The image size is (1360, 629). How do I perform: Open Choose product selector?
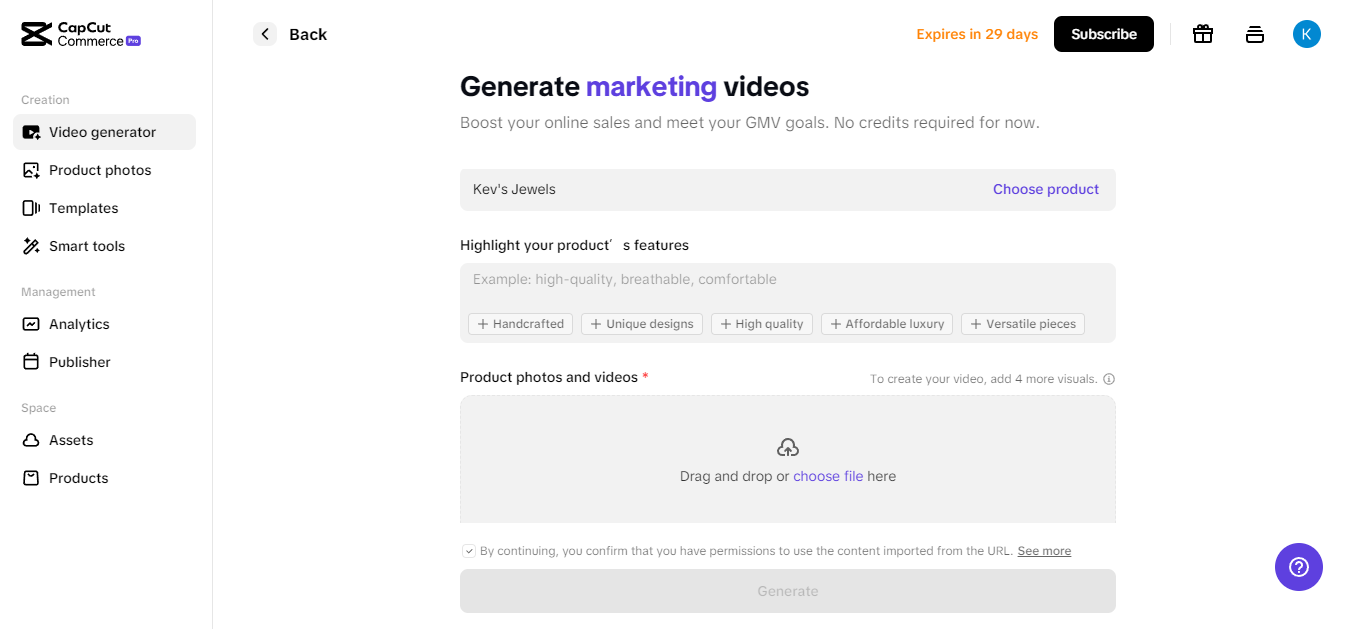[1045, 189]
